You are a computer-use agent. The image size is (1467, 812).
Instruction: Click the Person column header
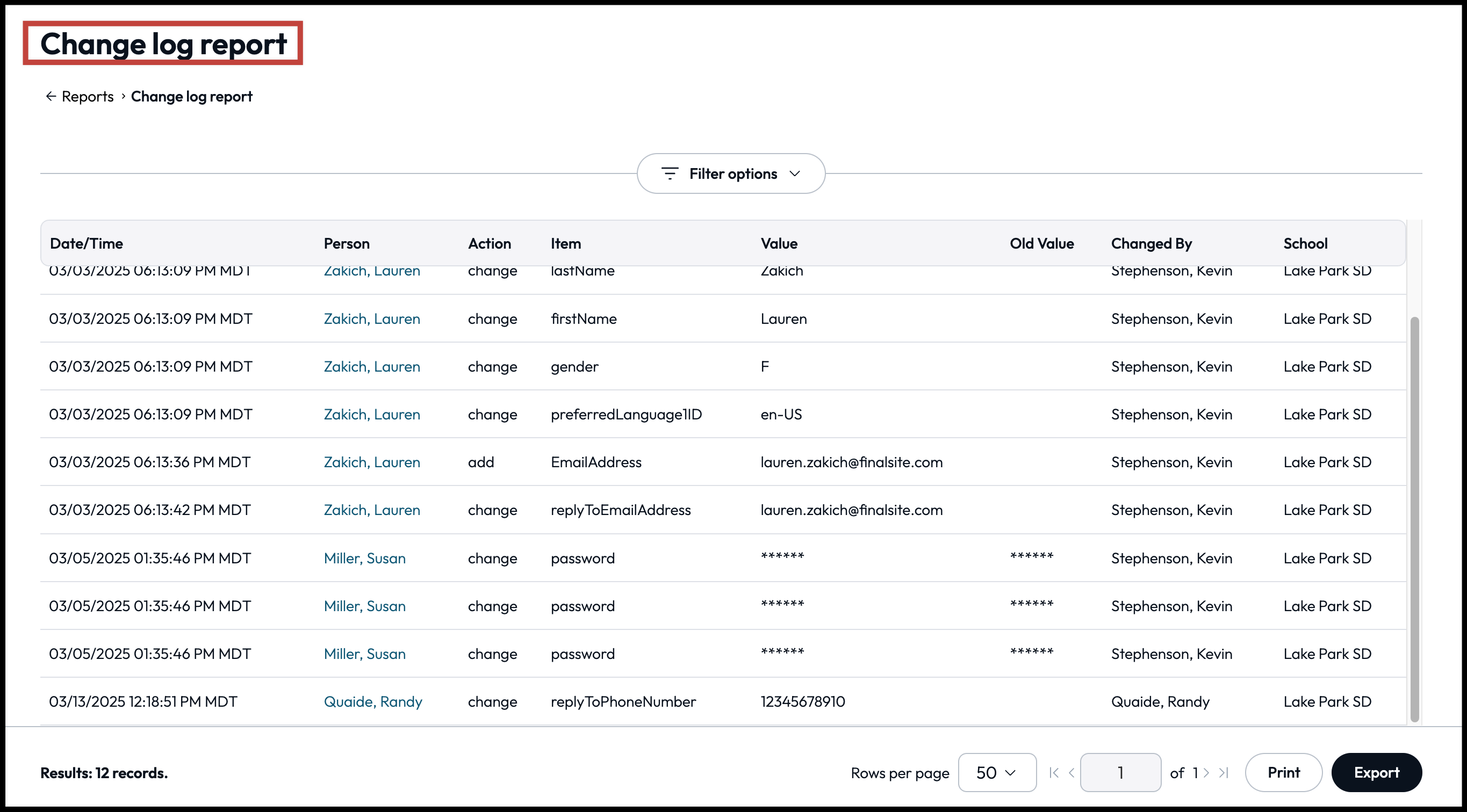pos(346,243)
